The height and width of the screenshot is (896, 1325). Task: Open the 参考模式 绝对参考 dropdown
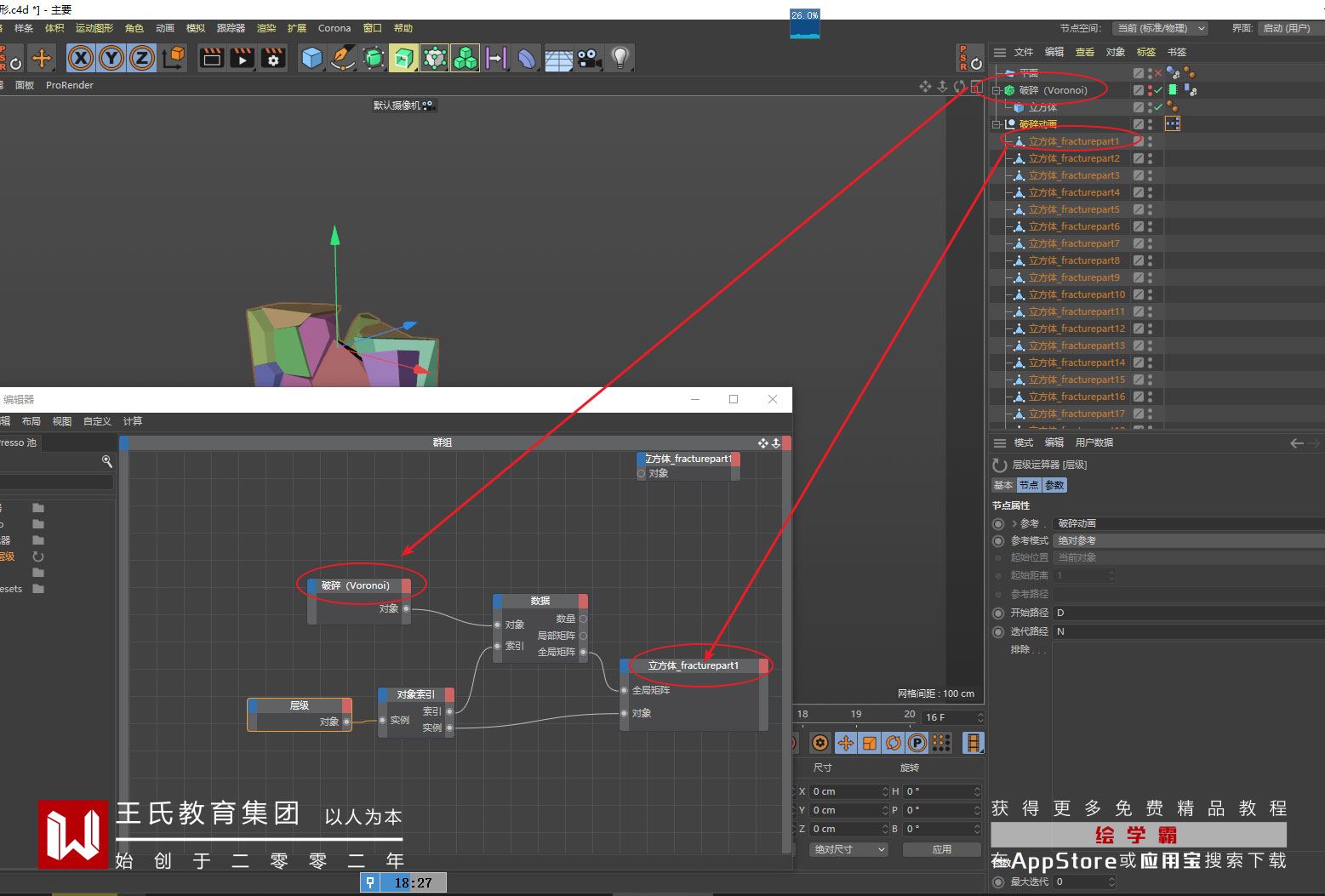tap(1188, 540)
